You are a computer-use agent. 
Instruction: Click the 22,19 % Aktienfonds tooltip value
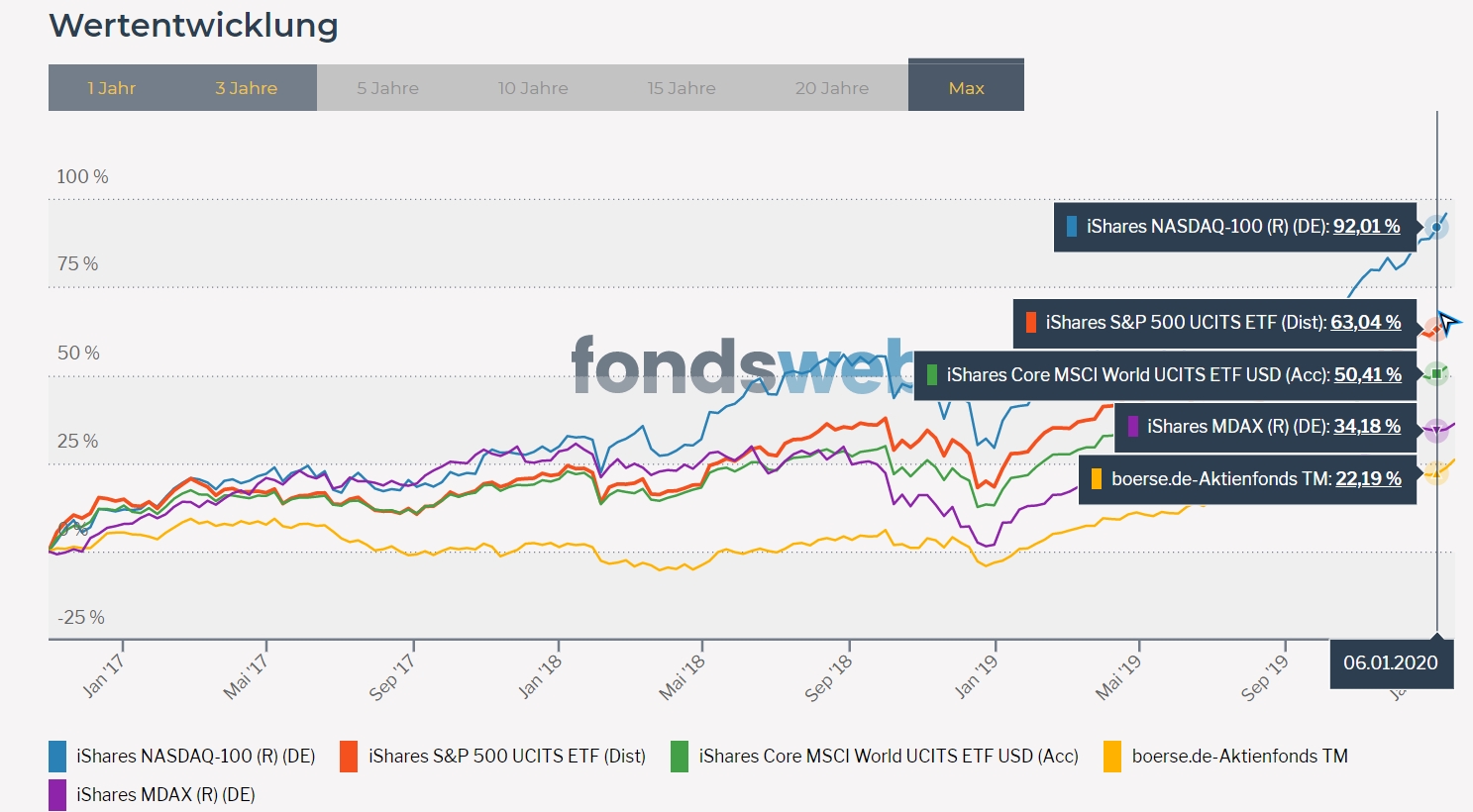[1368, 478]
